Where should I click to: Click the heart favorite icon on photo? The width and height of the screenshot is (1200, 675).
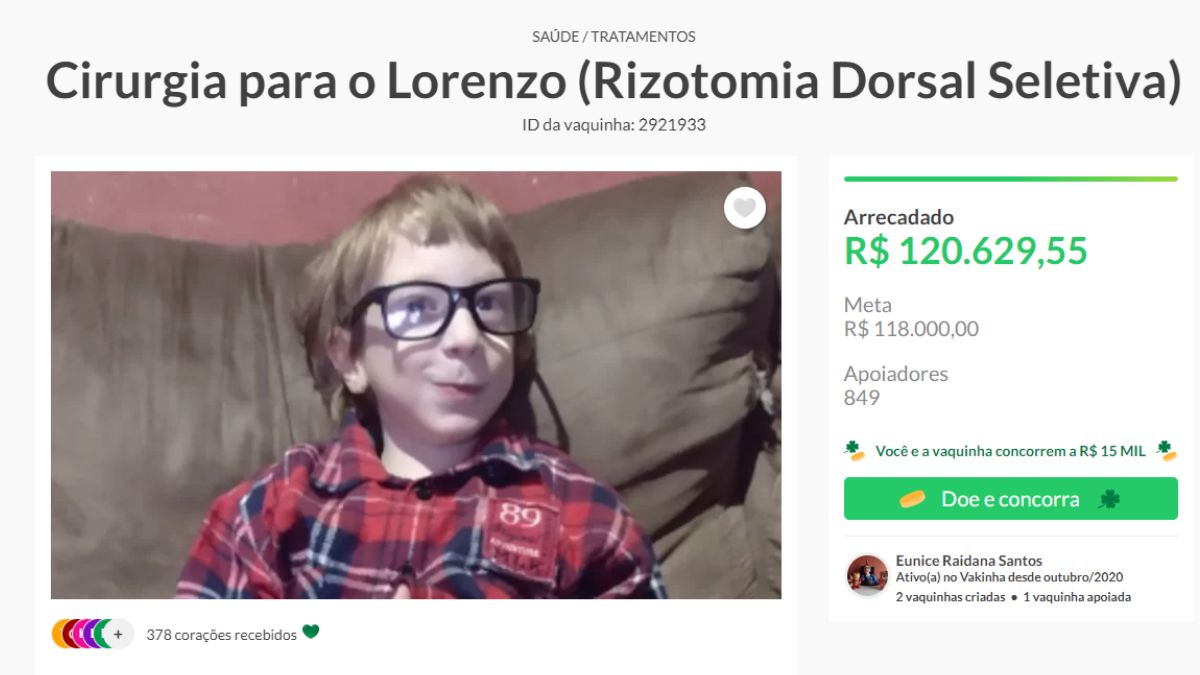745,208
